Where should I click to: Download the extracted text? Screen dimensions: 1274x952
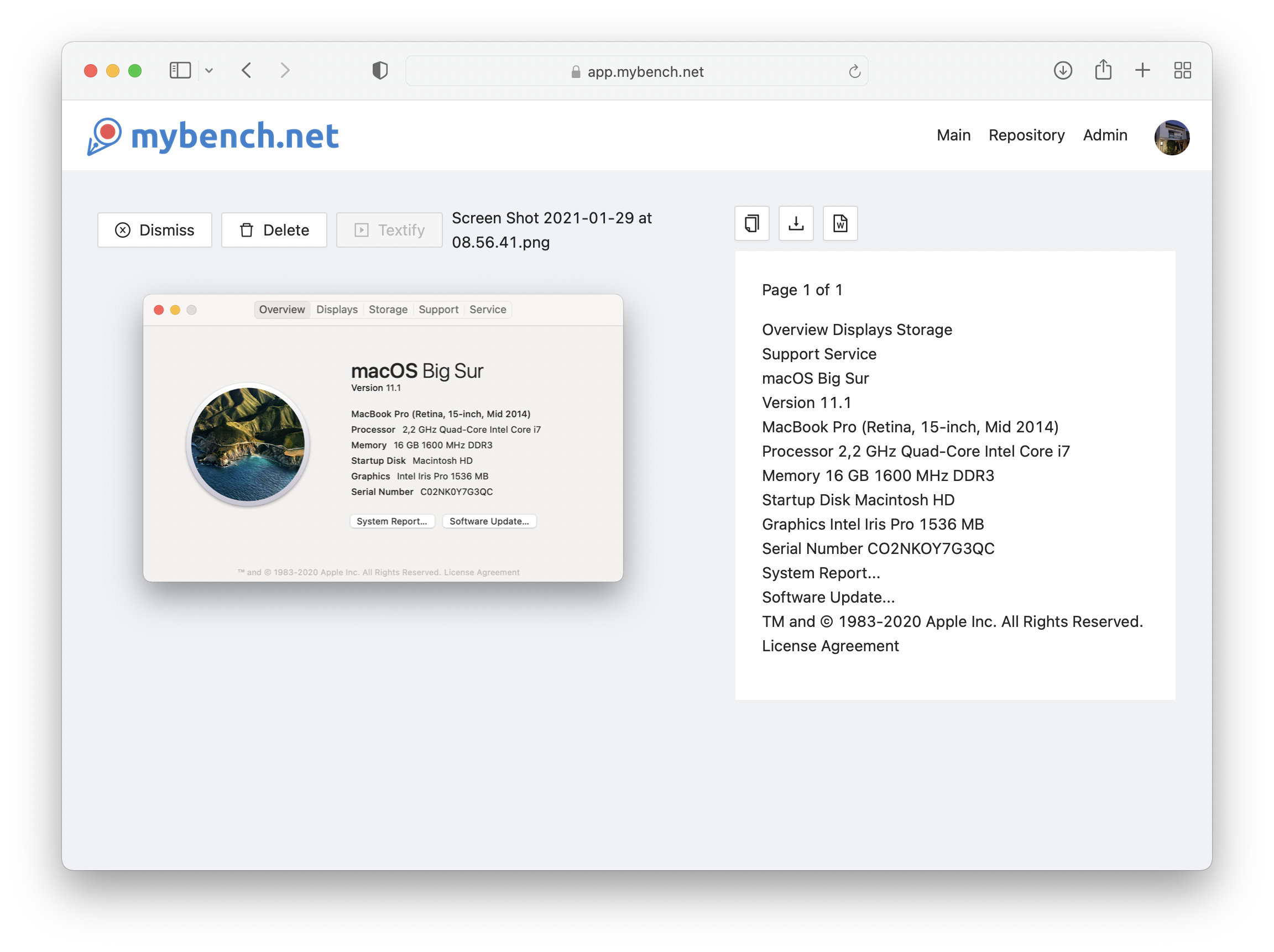796,223
